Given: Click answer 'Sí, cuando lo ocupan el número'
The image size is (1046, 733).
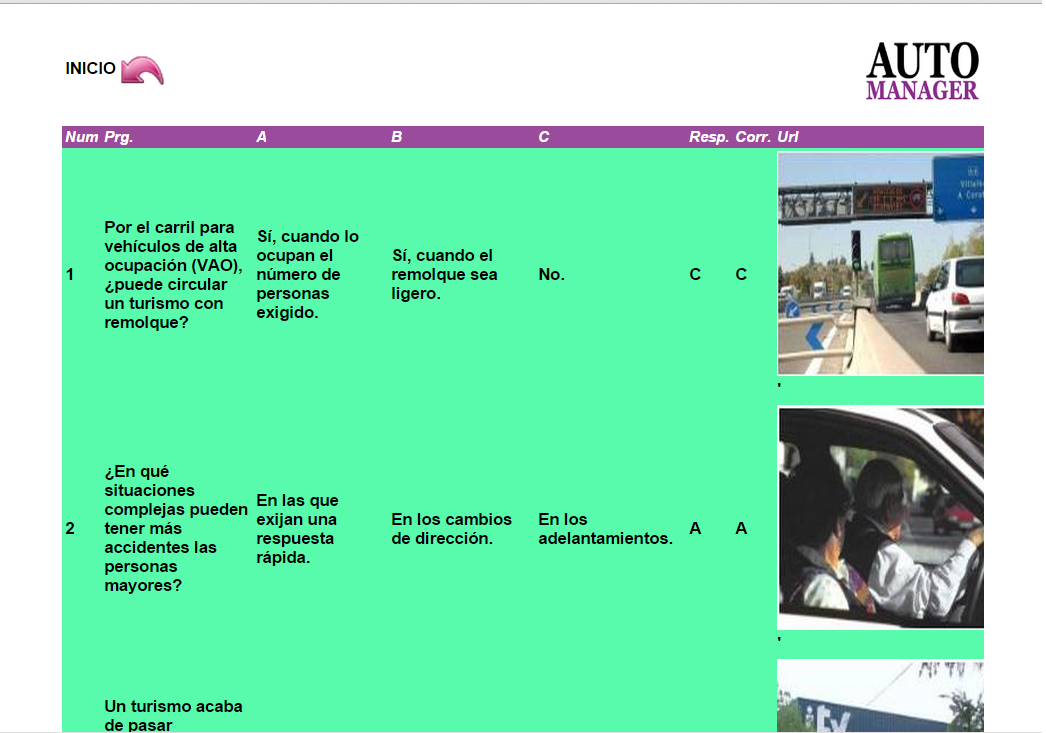Looking at the screenshot, I should point(308,274).
